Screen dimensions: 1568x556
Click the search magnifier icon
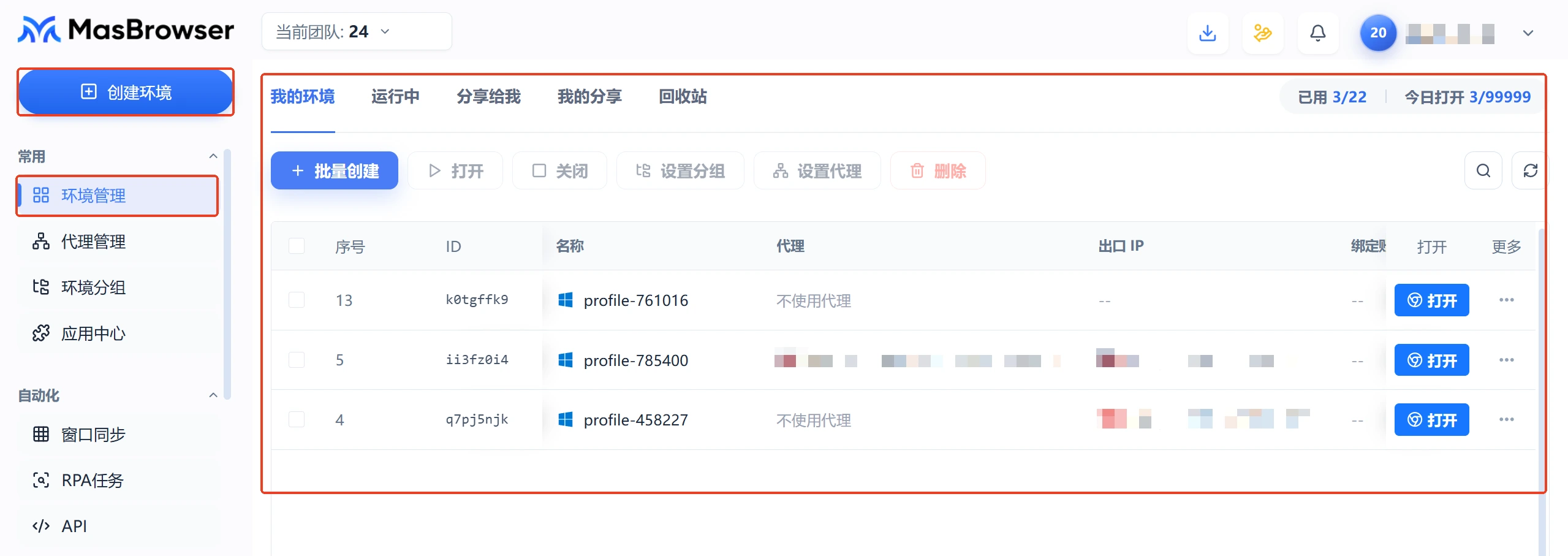coord(1483,170)
